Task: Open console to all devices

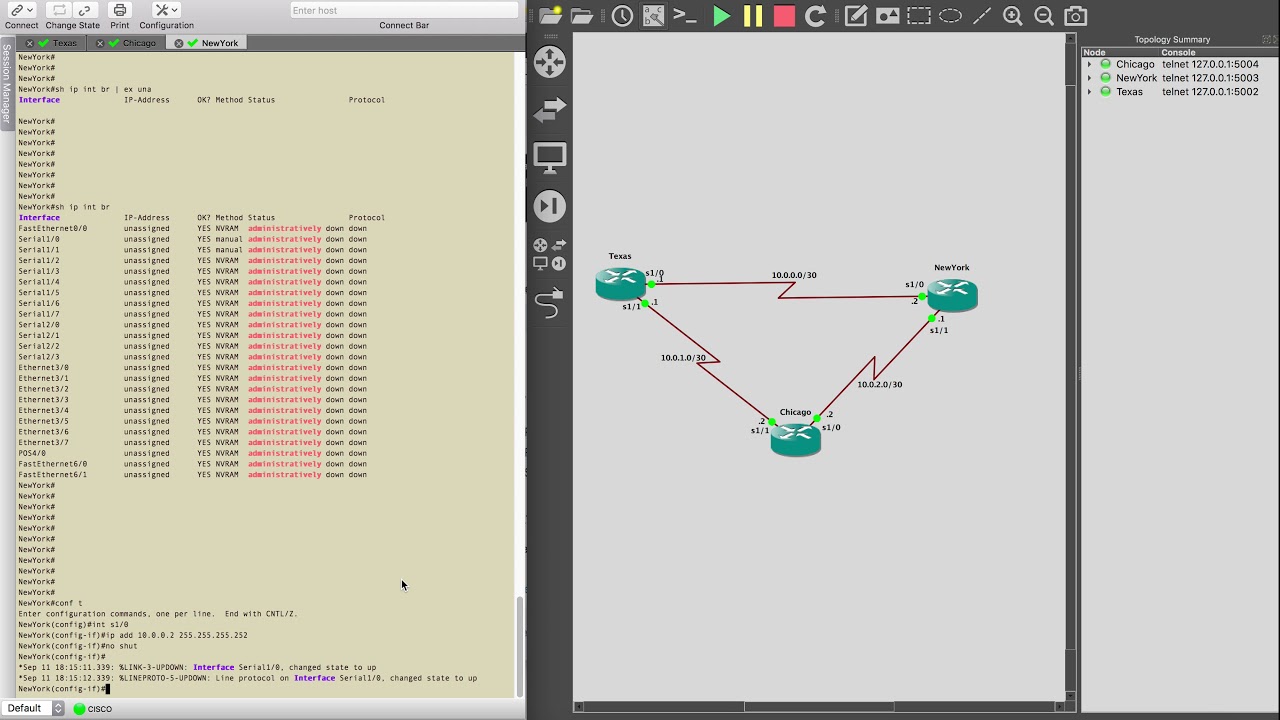Action: 685,15
